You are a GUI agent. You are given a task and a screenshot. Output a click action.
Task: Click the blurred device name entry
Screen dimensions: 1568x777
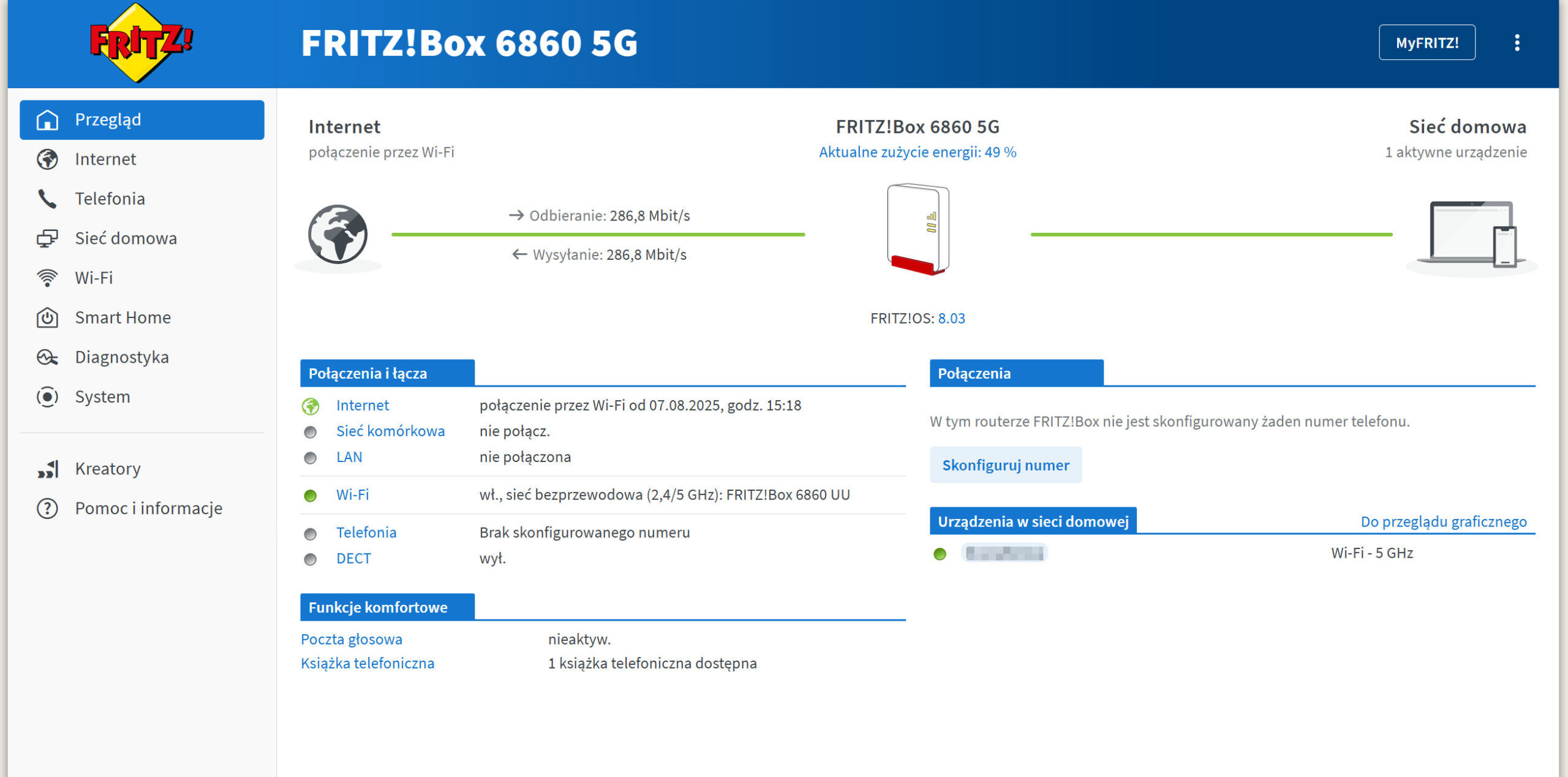pyautogui.click(x=1005, y=553)
